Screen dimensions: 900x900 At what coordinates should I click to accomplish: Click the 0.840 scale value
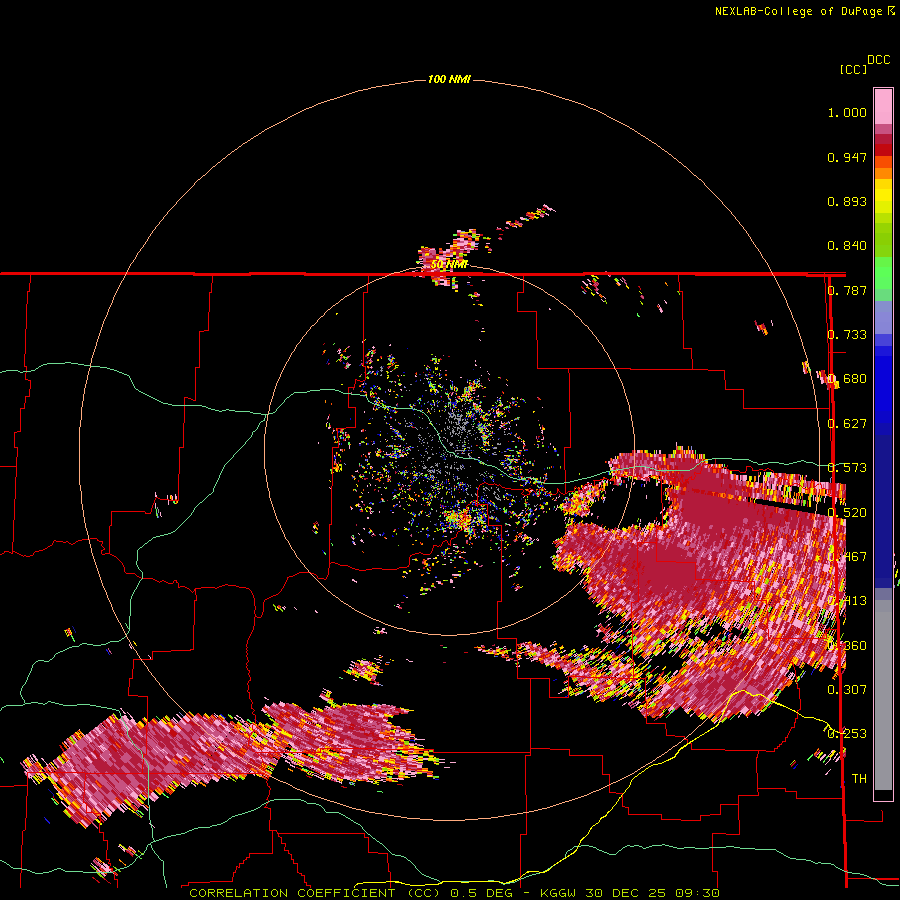[847, 246]
